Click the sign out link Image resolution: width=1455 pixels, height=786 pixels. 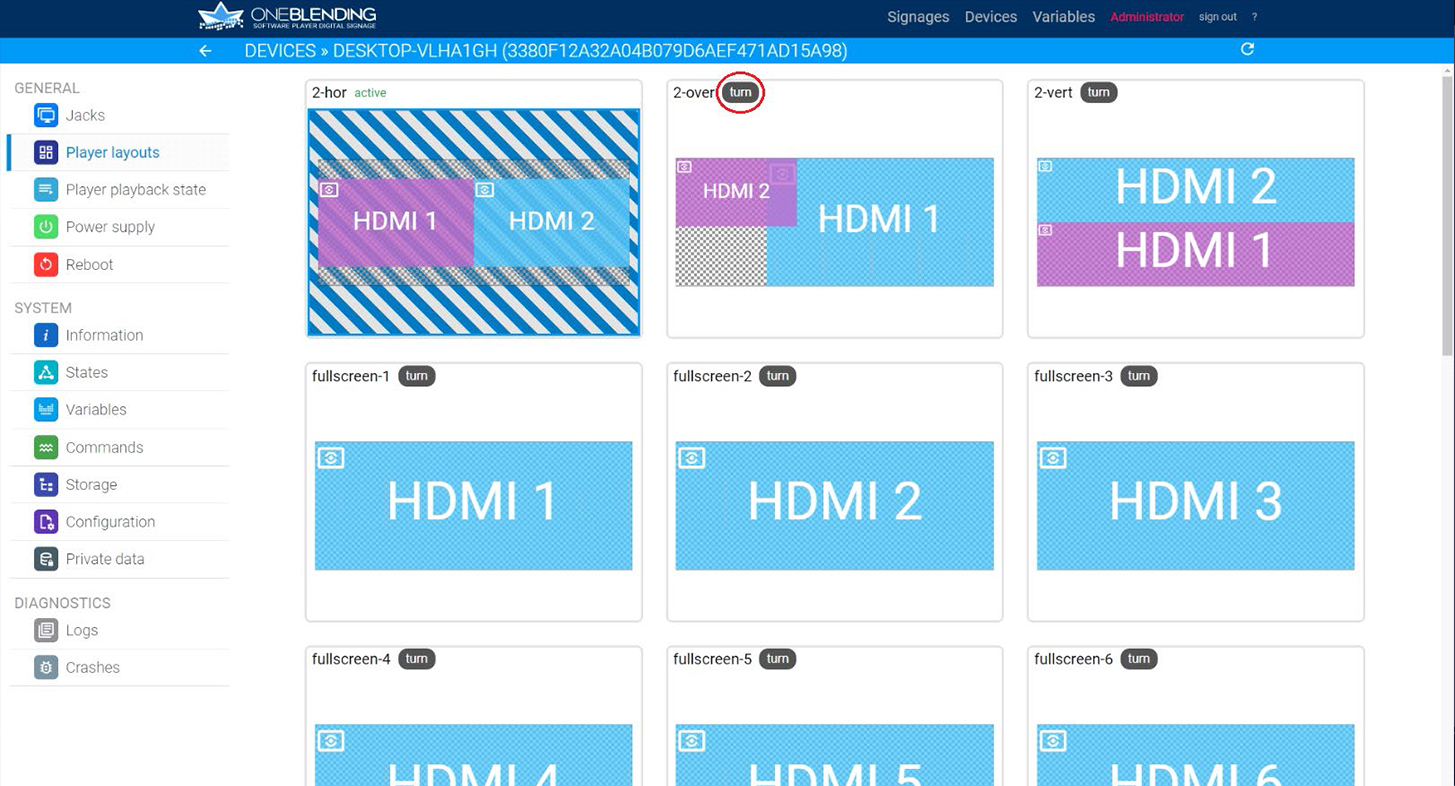tap(1217, 17)
